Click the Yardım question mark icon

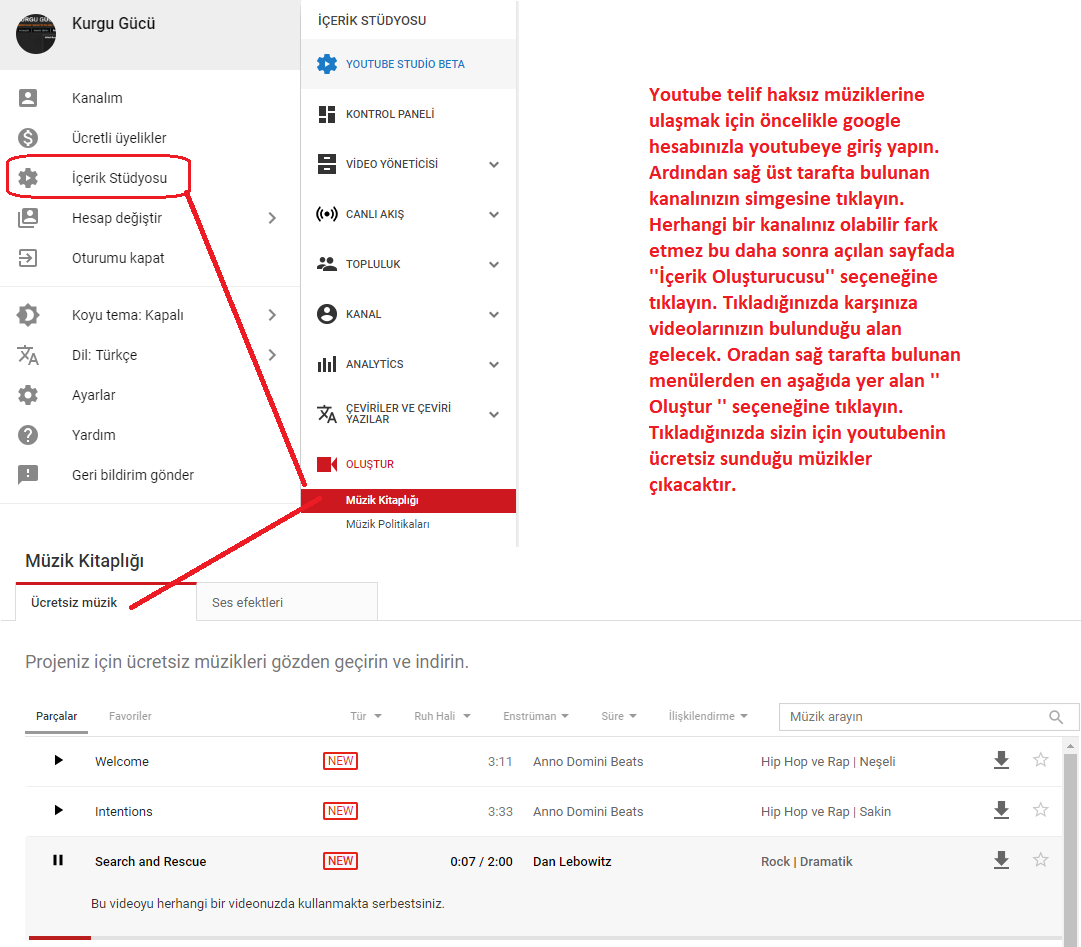tap(28, 435)
